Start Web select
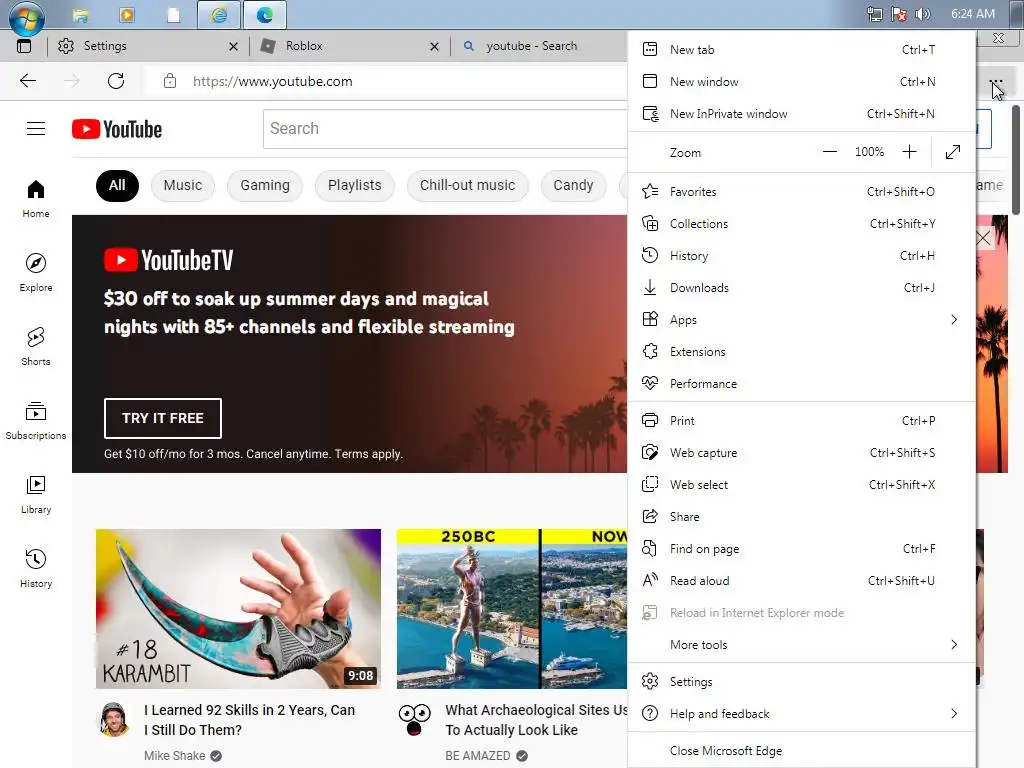This screenshot has width=1024, height=768. pyautogui.click(x=801, y=485)
